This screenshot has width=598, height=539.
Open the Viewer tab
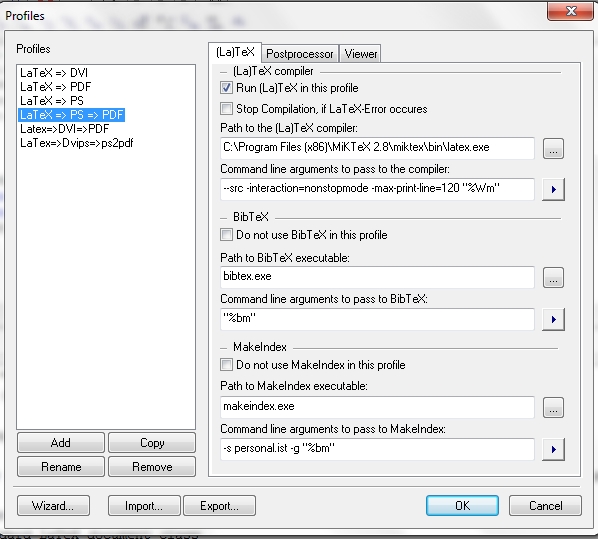pos(360,54)
